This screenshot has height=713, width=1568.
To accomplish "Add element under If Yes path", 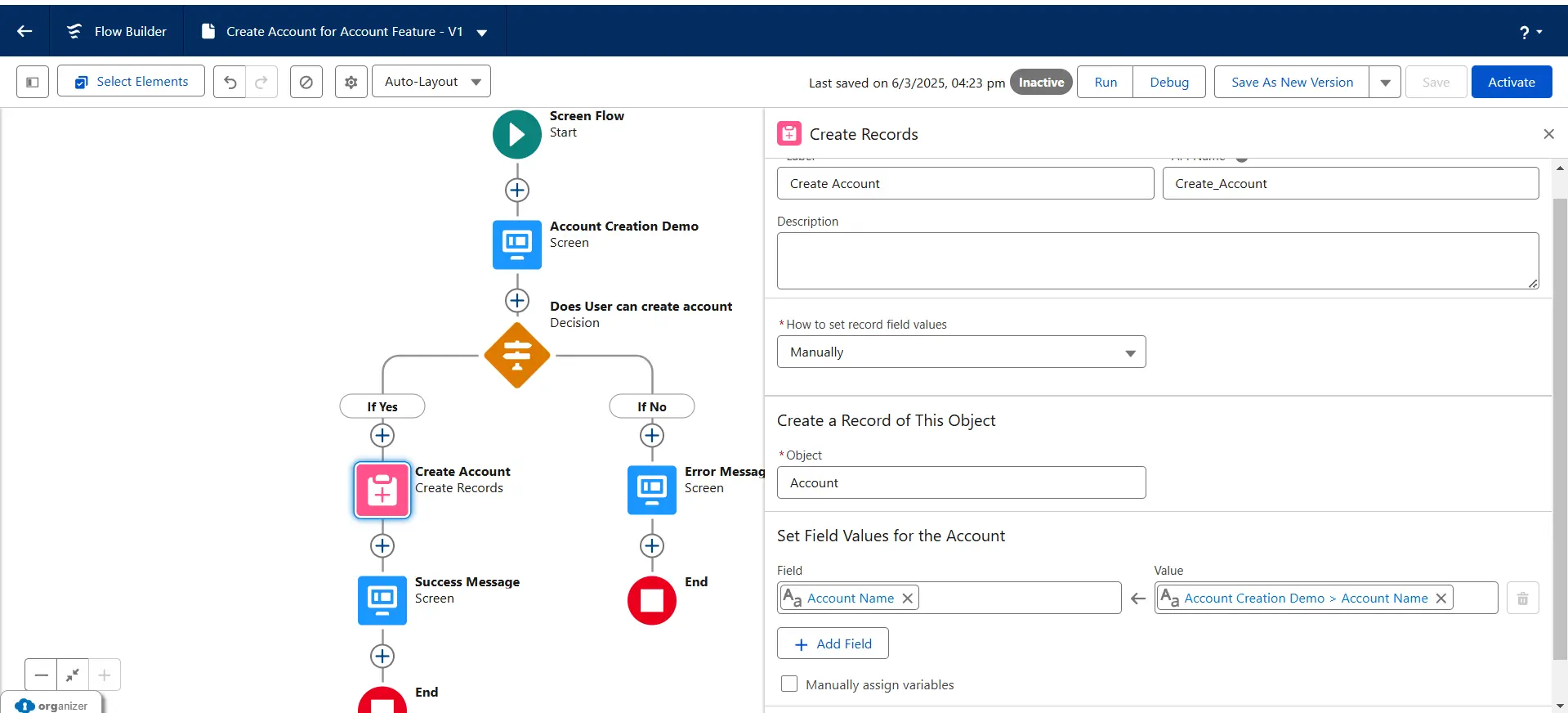I will pos(382,435).
